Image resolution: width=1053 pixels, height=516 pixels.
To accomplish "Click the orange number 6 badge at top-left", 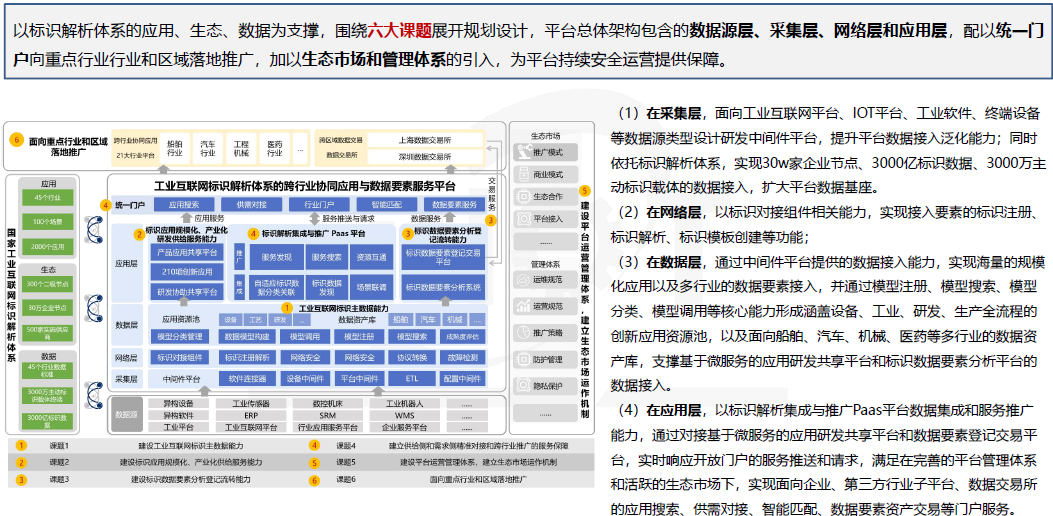I will pyautogui.click(x=15, y=140).
